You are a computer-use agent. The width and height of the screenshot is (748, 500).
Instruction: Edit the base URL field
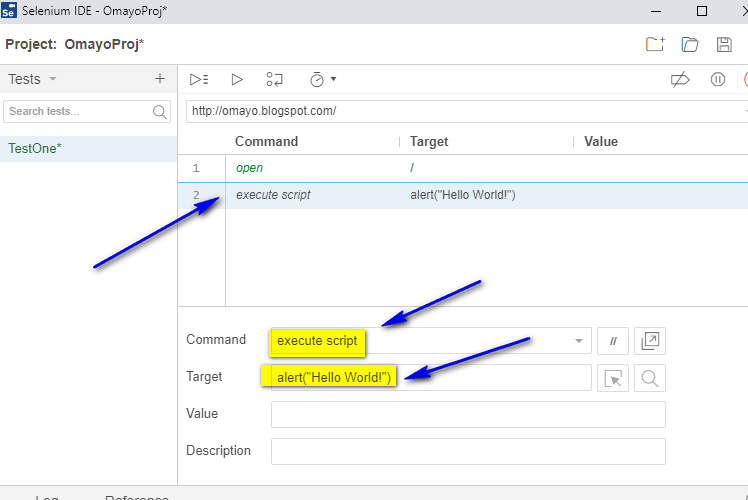pos(467,111)
